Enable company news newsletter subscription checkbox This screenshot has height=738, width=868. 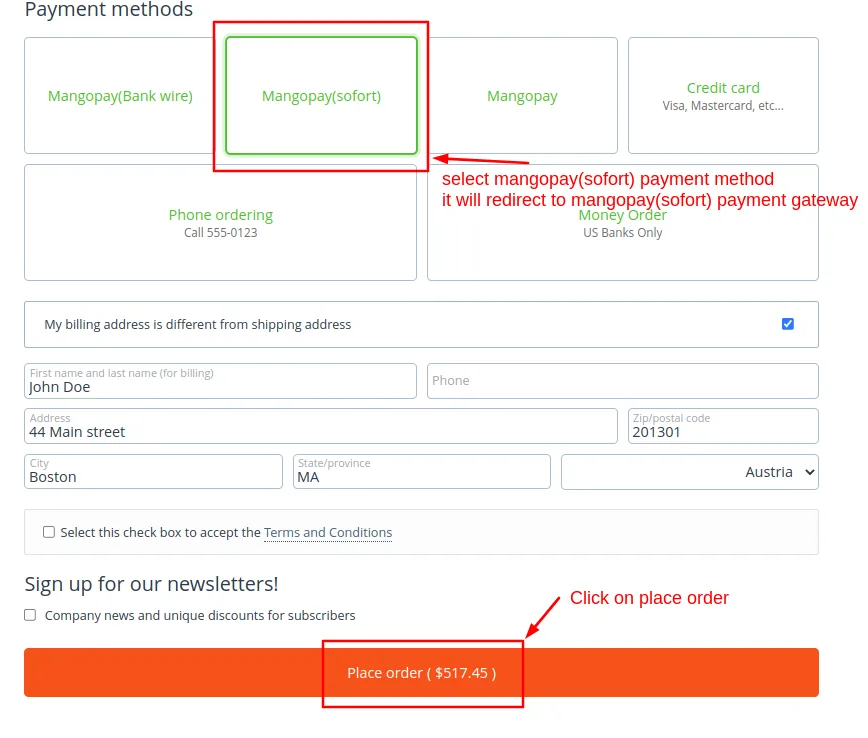pos(30,615)
